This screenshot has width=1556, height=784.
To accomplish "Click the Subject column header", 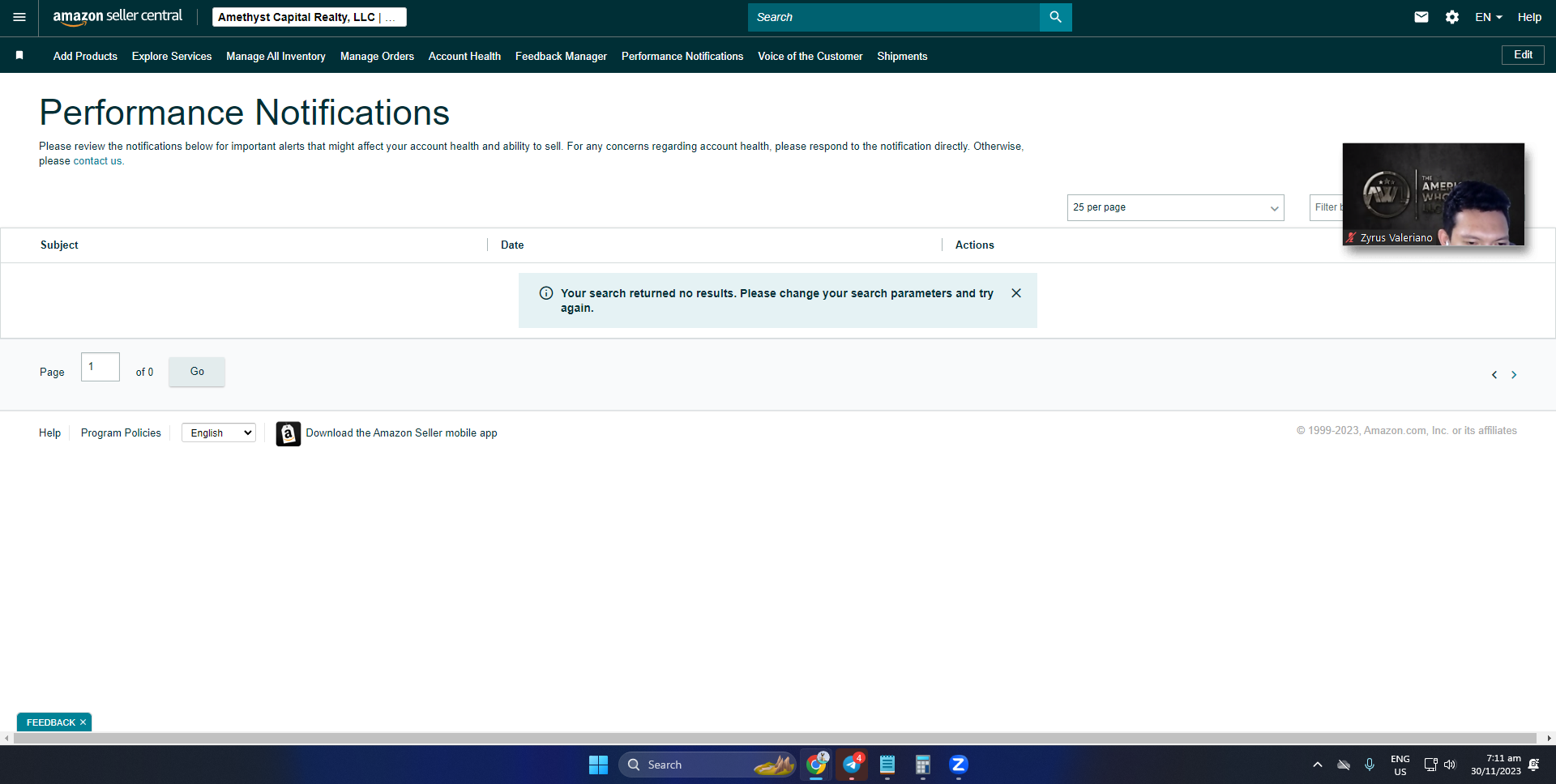I will 59,245.
